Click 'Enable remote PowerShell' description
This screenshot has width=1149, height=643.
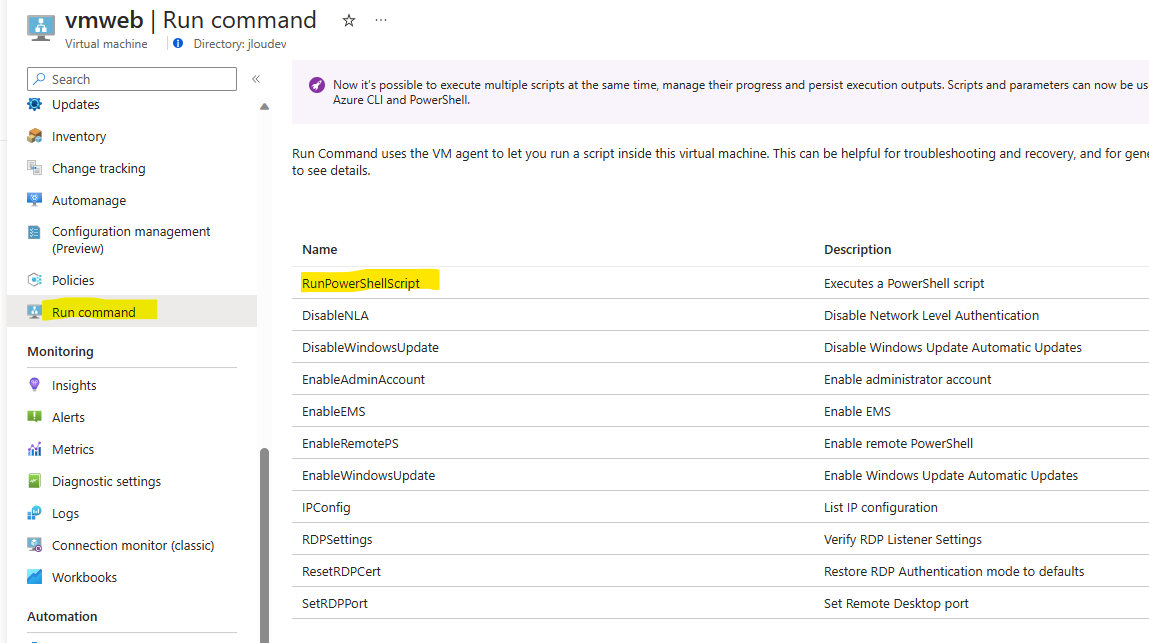click(x=898, y=444)
